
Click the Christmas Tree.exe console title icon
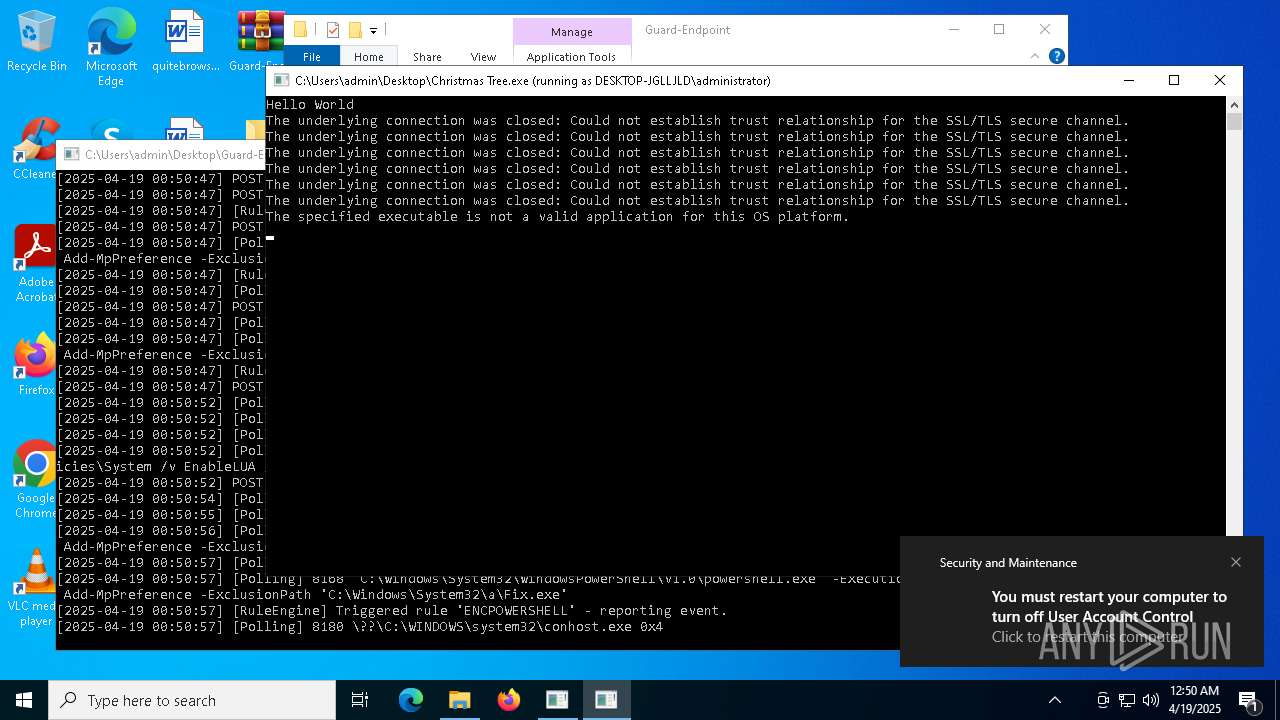(281, 80)
